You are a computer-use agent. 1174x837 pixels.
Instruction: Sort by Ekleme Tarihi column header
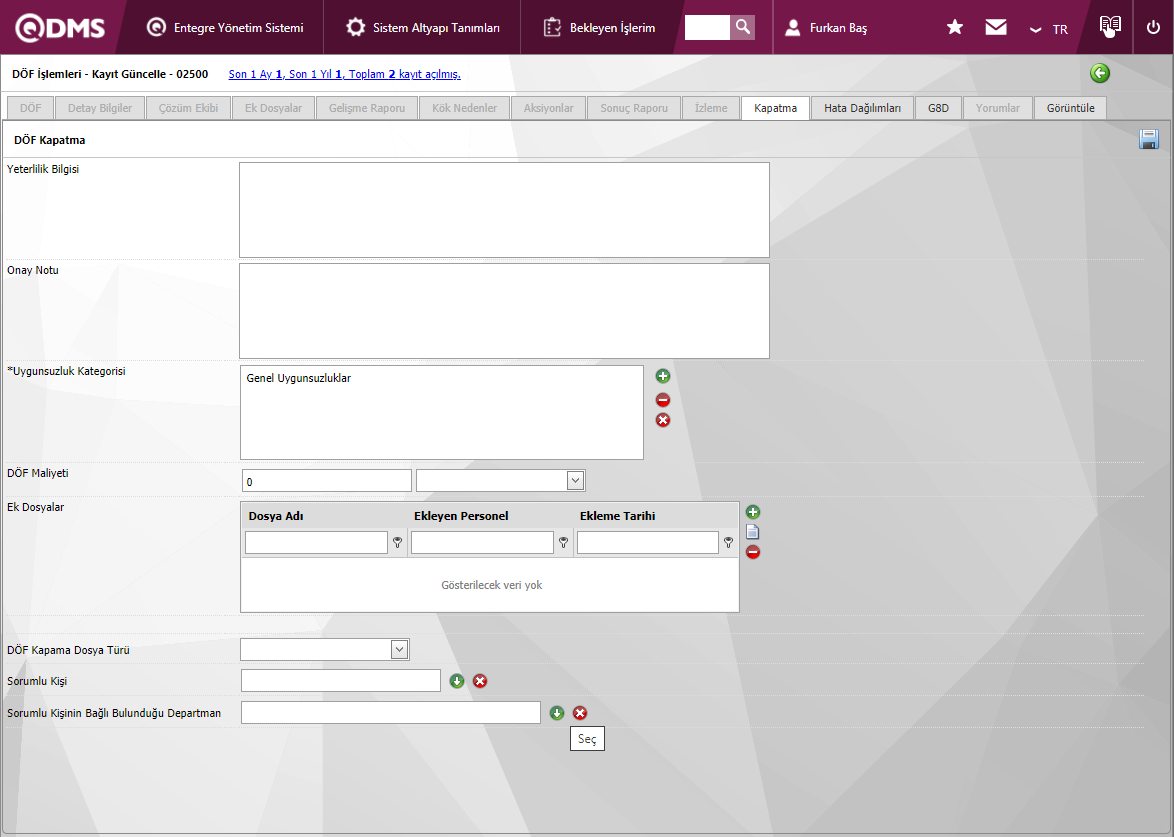point(617,516)
